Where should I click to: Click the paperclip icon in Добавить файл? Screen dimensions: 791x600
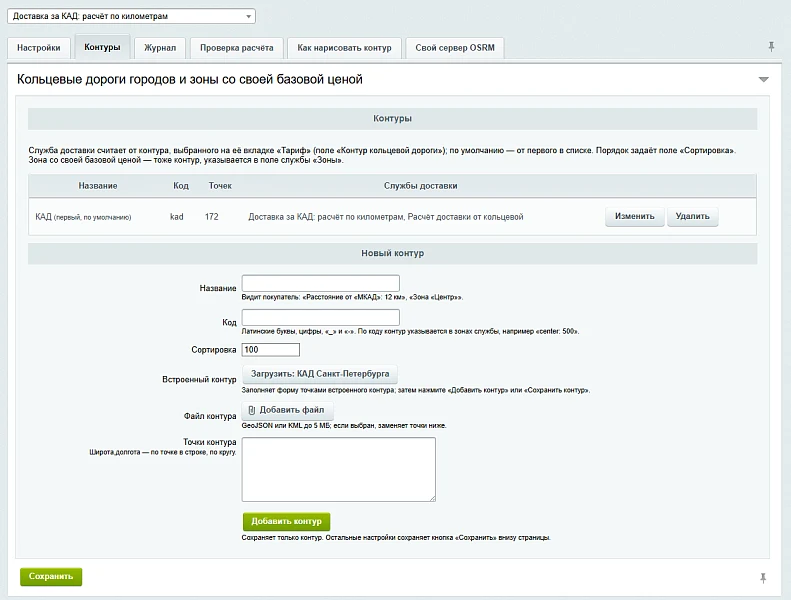pos(252,410)
